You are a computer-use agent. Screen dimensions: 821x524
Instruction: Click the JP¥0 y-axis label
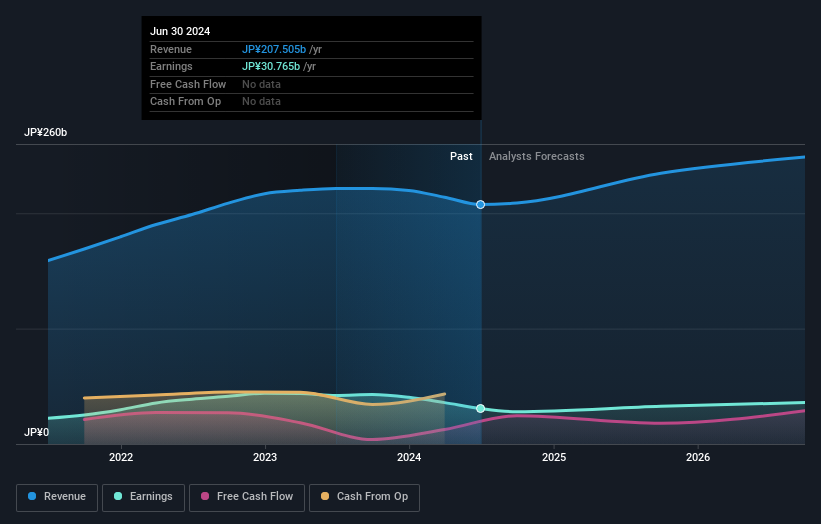pyautogui.click(x=37, y=432)
